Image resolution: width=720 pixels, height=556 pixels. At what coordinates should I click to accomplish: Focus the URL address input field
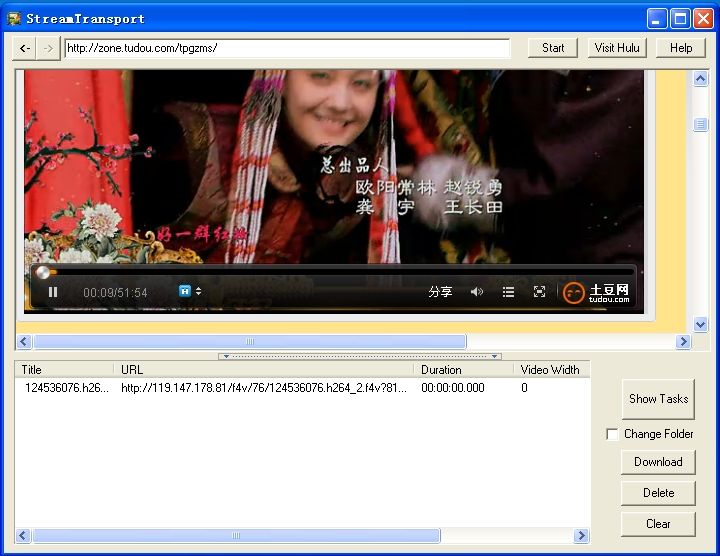[x=287, y=48]
